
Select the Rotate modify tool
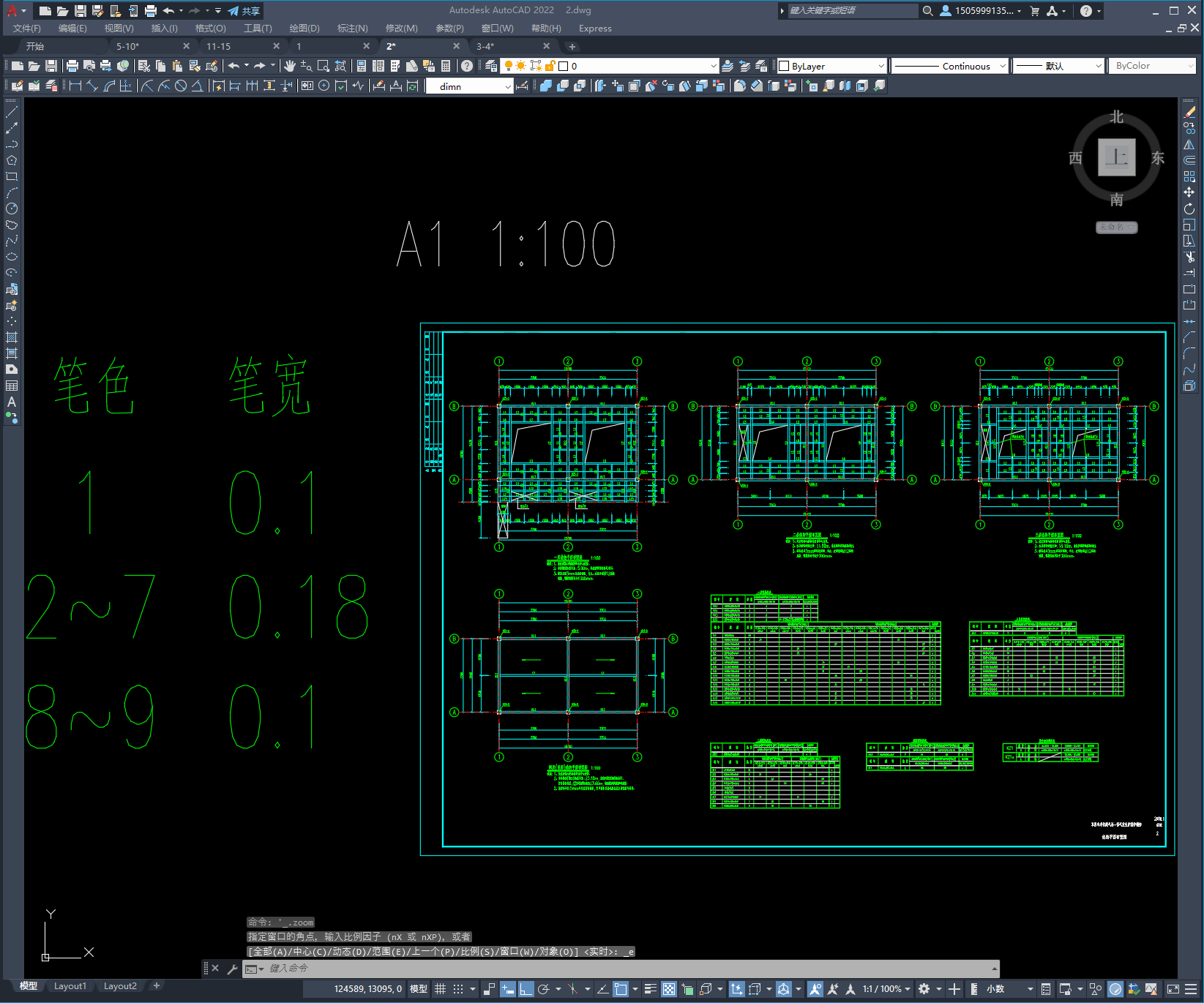pyautogui.click(x=1189, y=209)
